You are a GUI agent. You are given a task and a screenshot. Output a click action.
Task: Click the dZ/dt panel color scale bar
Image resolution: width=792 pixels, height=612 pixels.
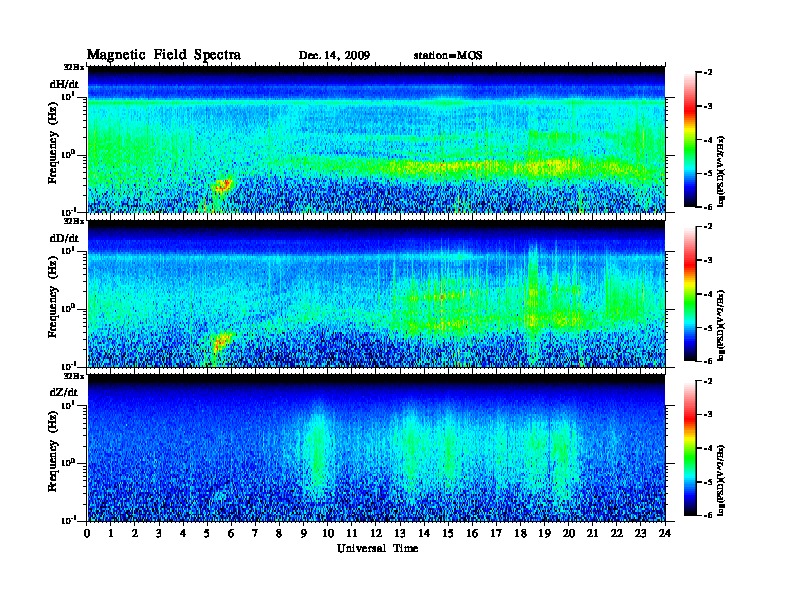pos(690,448)
